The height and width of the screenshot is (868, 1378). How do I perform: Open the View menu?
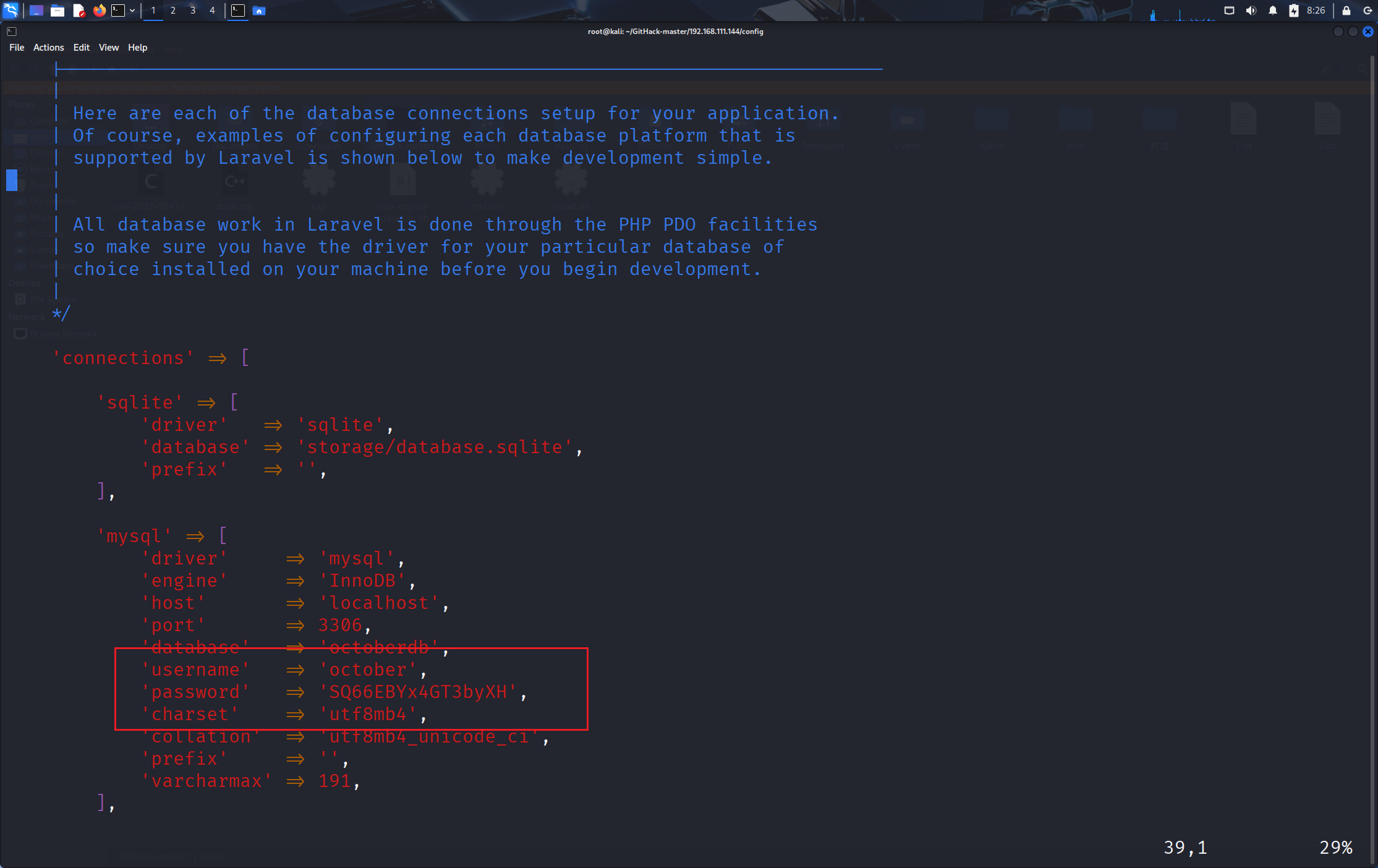(108, 48)
